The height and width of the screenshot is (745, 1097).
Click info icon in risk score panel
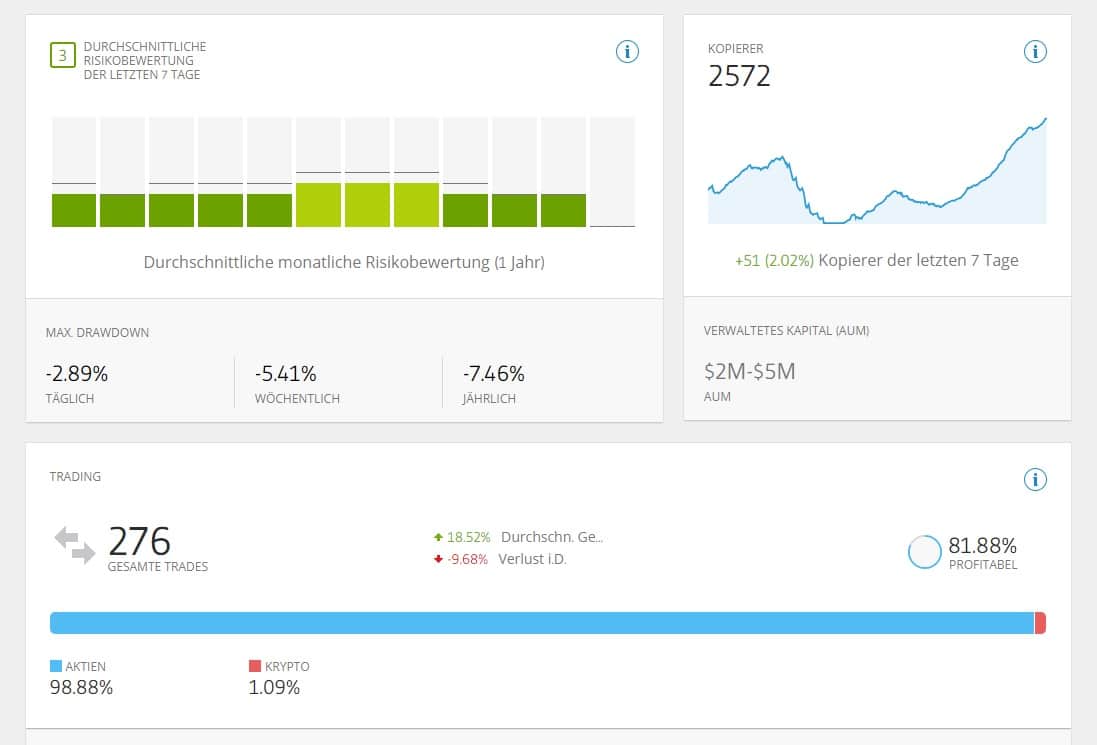[627, 52]
